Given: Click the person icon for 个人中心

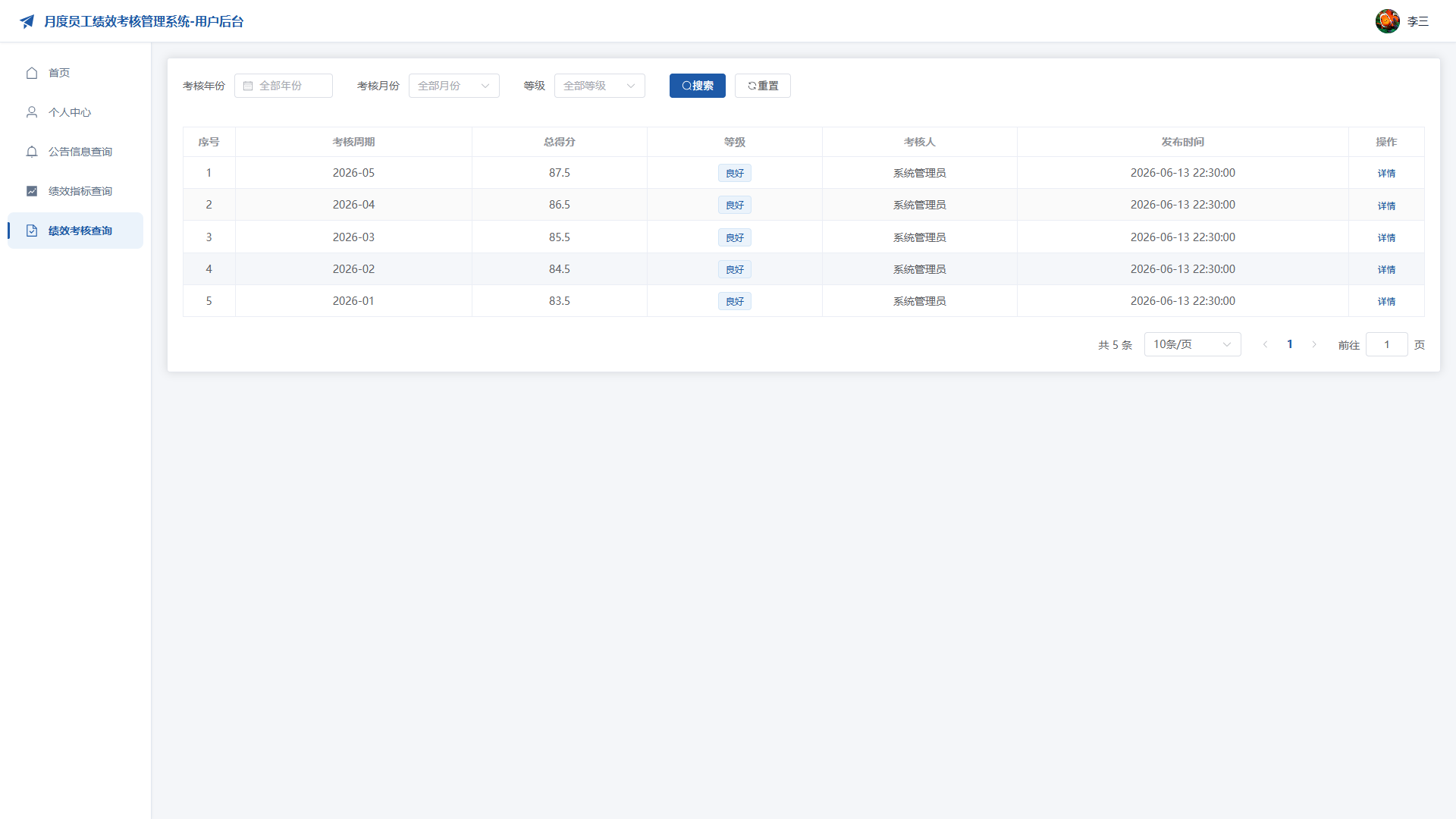Looking at the screenshot, I should click(32, 112).
